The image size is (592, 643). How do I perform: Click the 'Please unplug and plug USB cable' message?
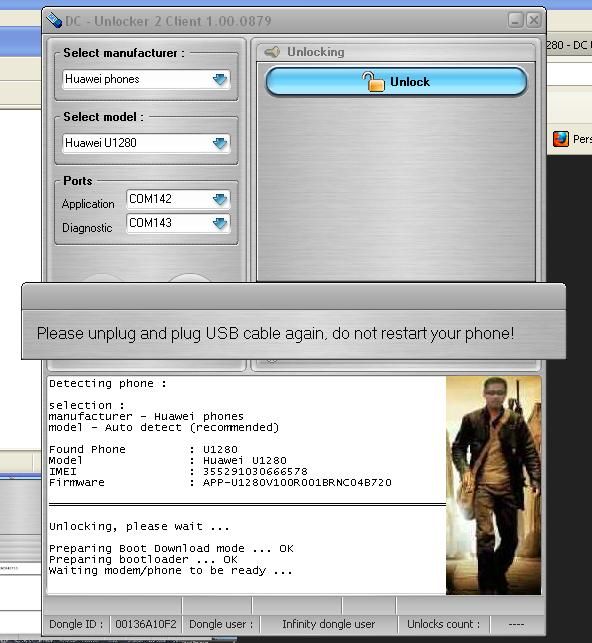(x=275, y=333)
